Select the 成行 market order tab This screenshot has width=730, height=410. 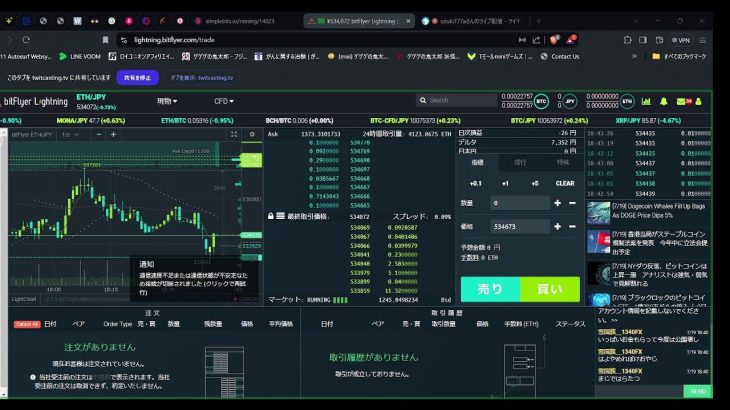click(520, 162)
